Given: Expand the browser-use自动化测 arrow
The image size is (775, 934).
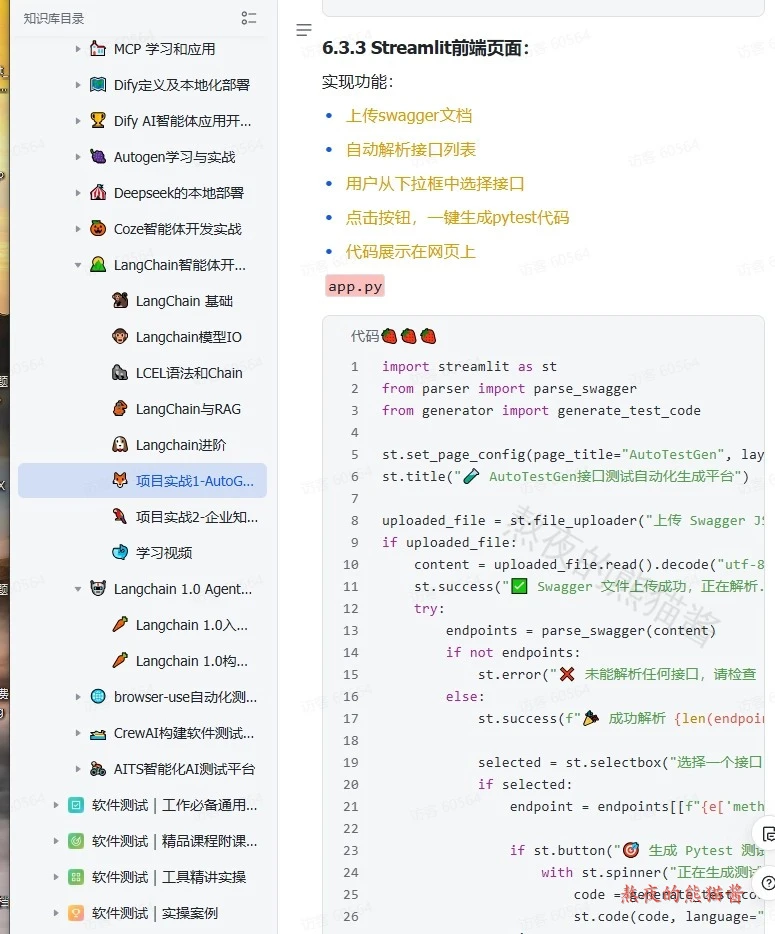Looking at the screenshot, I should click(x=77, y=697).
